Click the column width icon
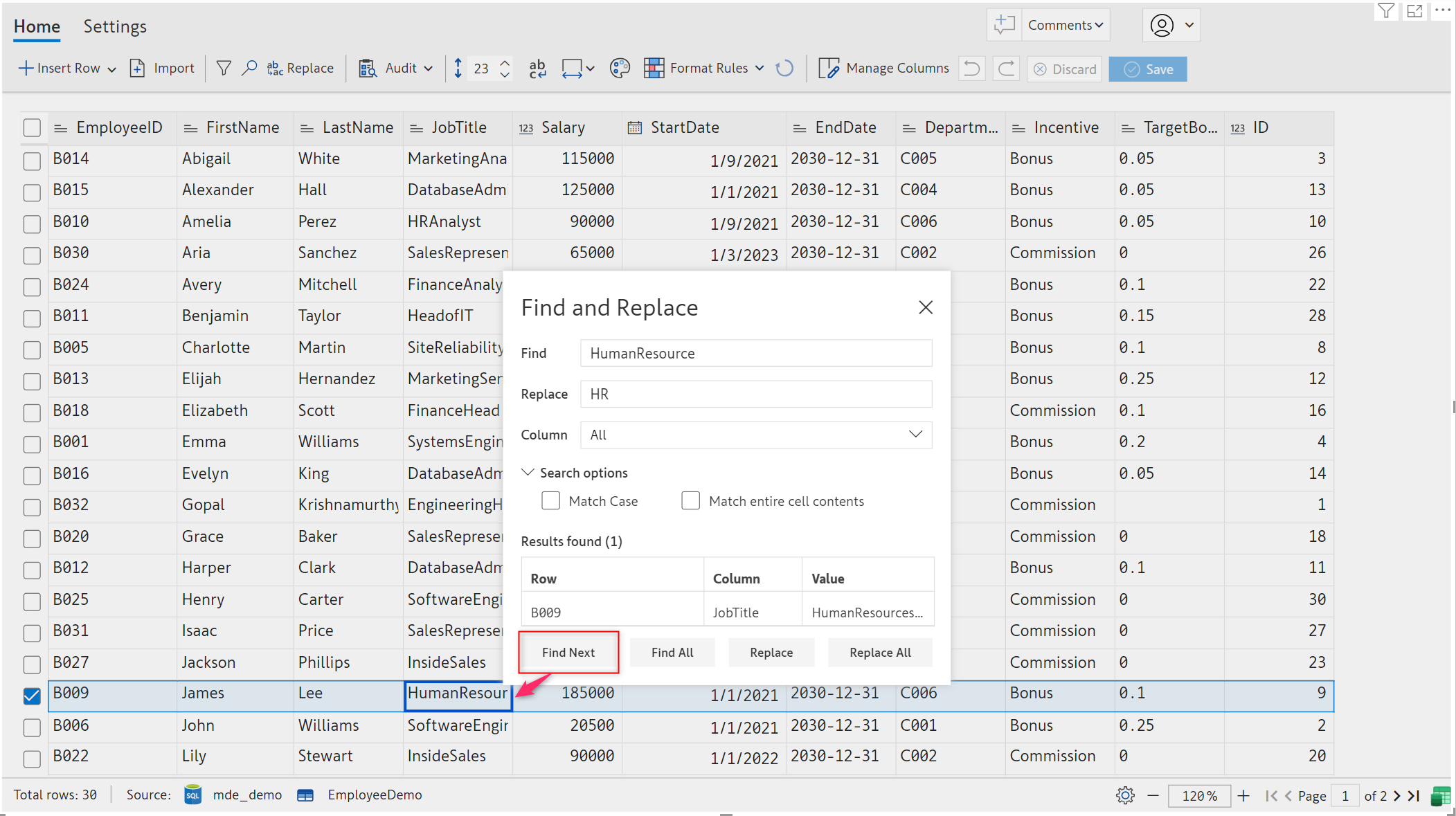1456x816 pixels. click(x=572, y=68)
